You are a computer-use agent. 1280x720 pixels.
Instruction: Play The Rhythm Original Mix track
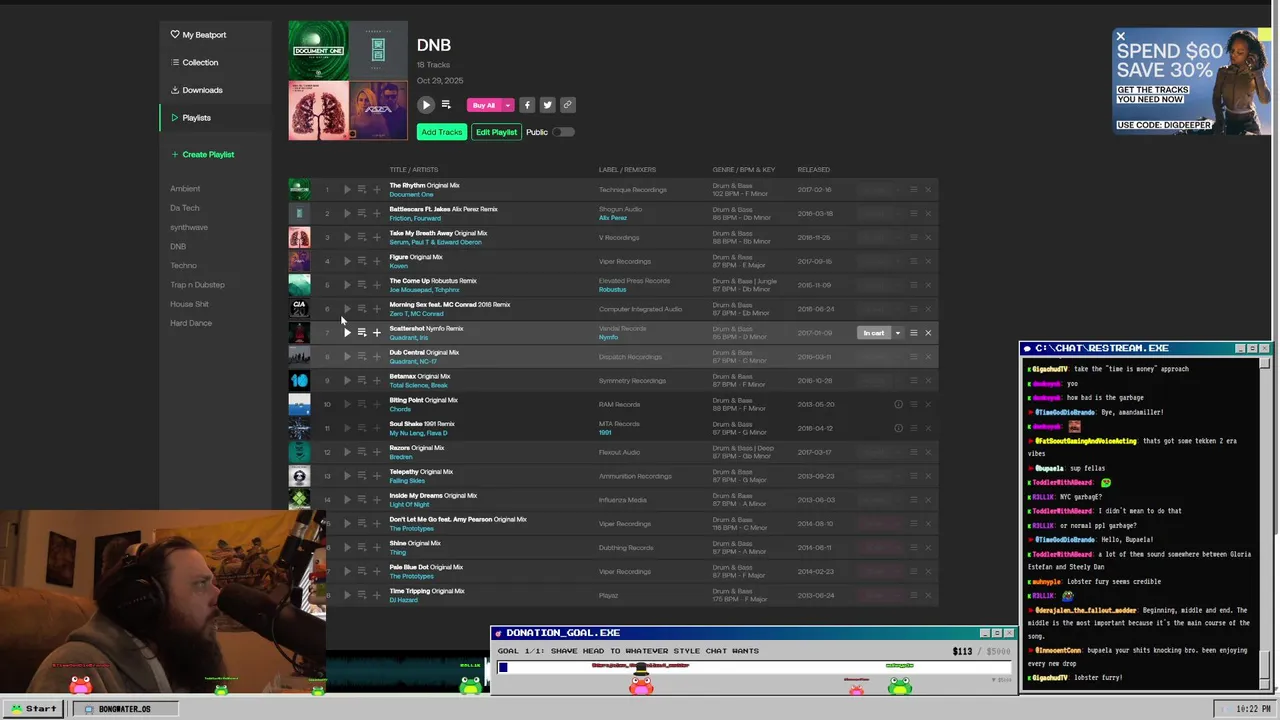(347, 190)
